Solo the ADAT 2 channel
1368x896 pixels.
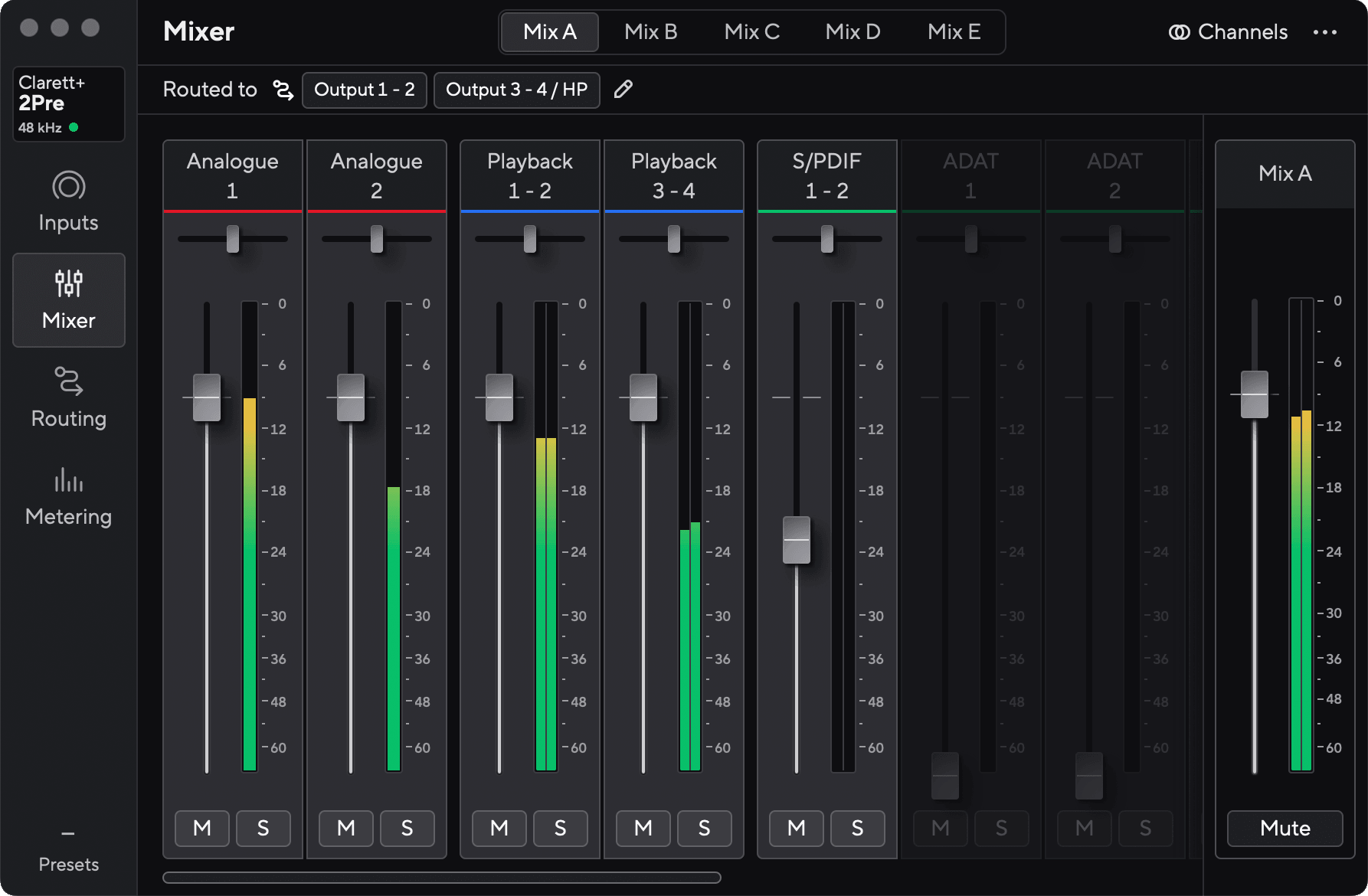1146,828
